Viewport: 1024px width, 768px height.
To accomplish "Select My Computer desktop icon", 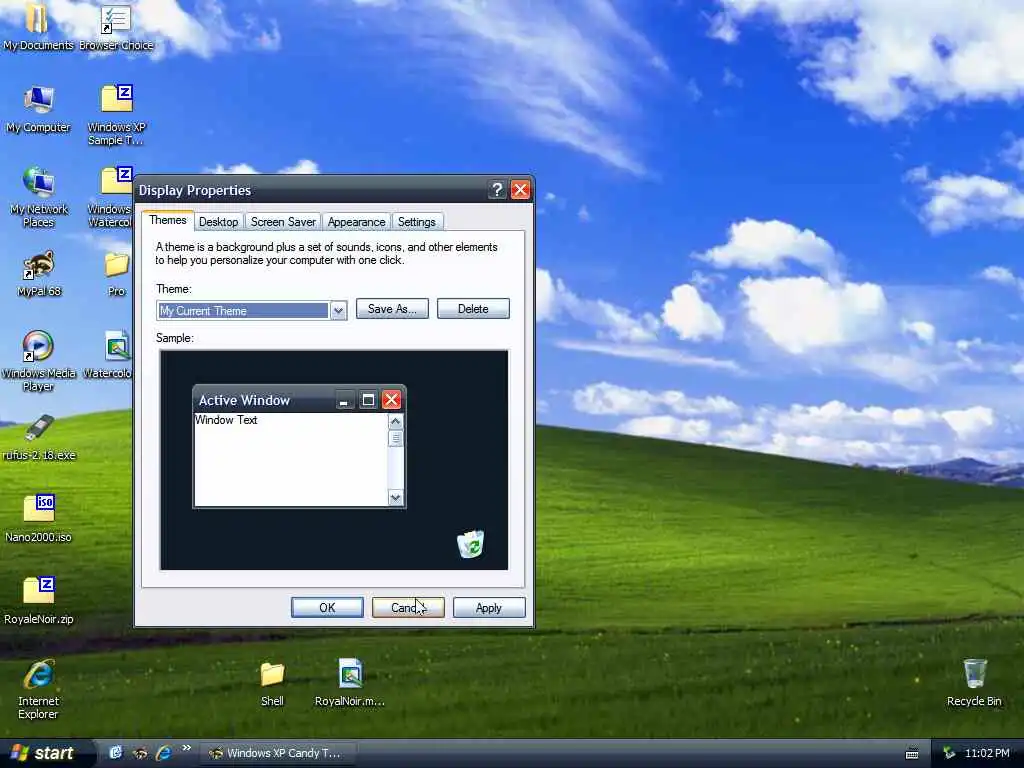I will pos(38,108).
